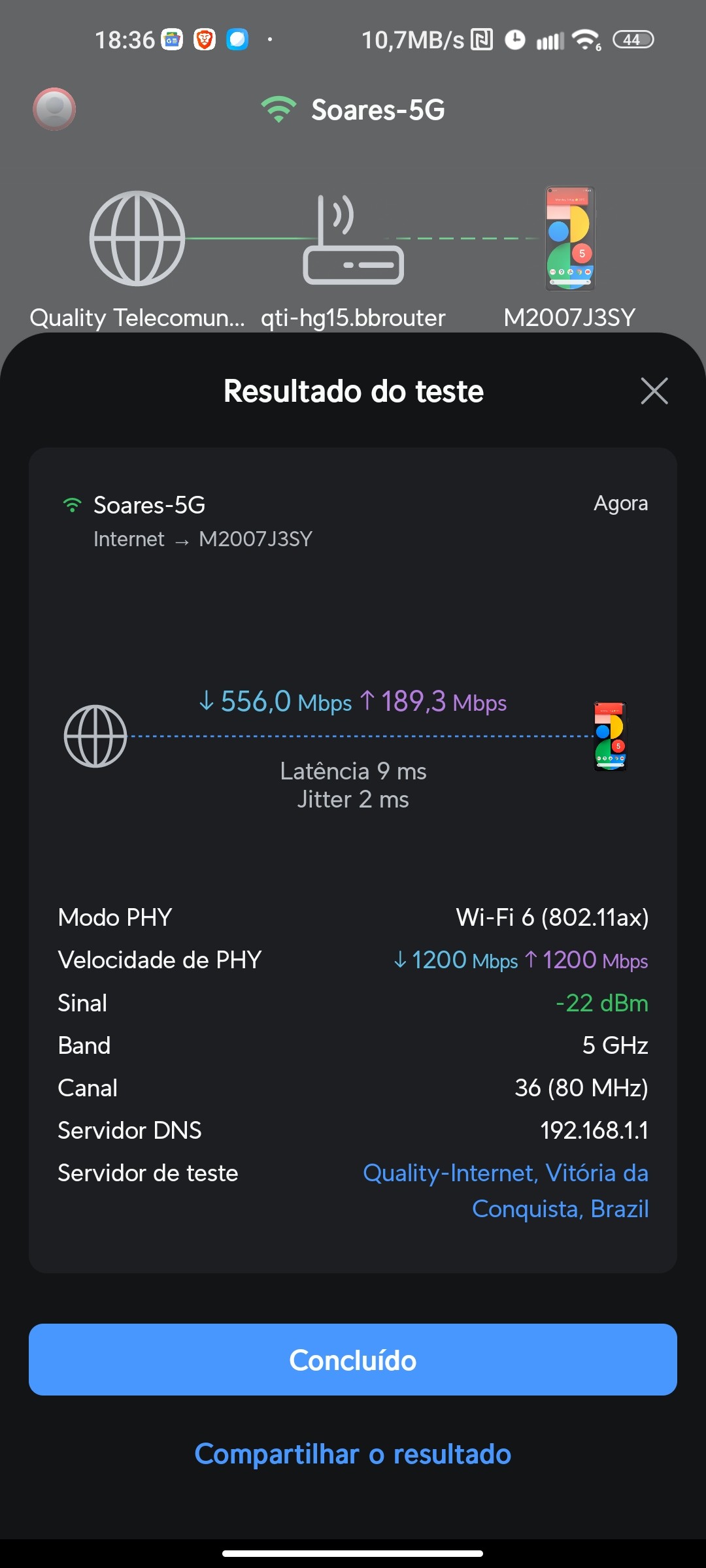Screen dimensions: 706x1568
Task: Tap the qti-hg15.bbrouter router icon
Action: tap(353, 240)
